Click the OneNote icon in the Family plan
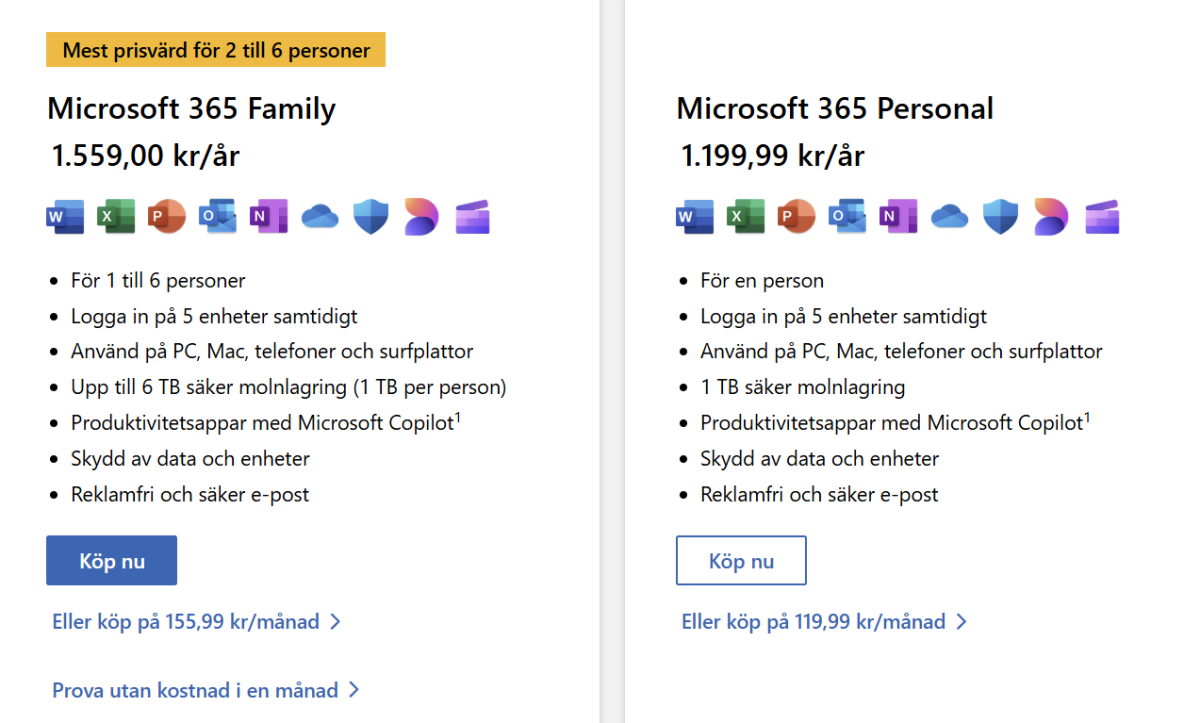 268,216
